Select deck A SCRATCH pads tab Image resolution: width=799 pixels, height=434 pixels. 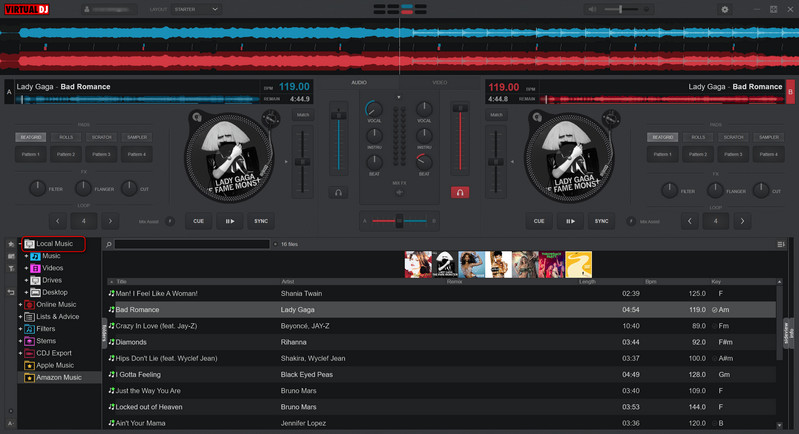(101, 137)
